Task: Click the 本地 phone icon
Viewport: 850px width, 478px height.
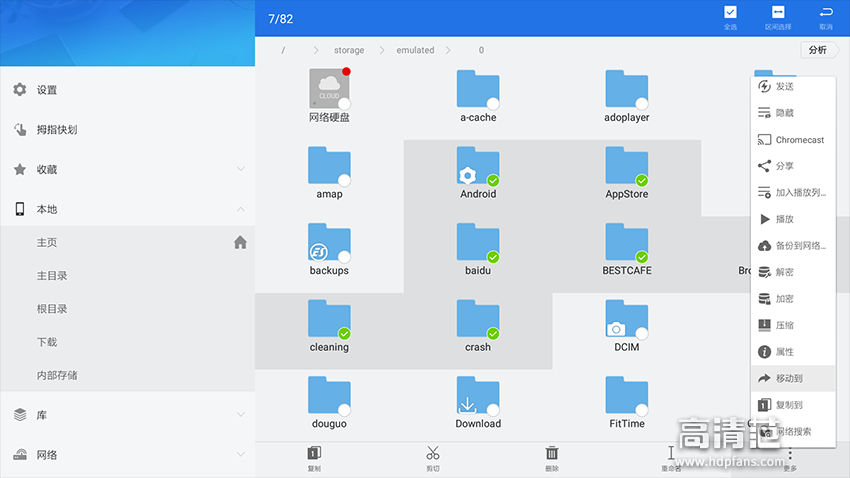Action: pos(20,209)
